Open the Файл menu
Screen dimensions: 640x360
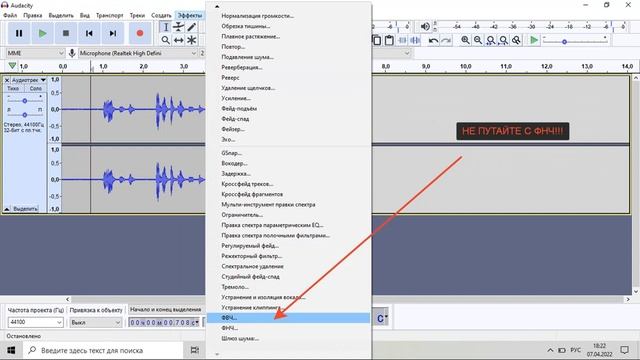[x=10, y=16]
